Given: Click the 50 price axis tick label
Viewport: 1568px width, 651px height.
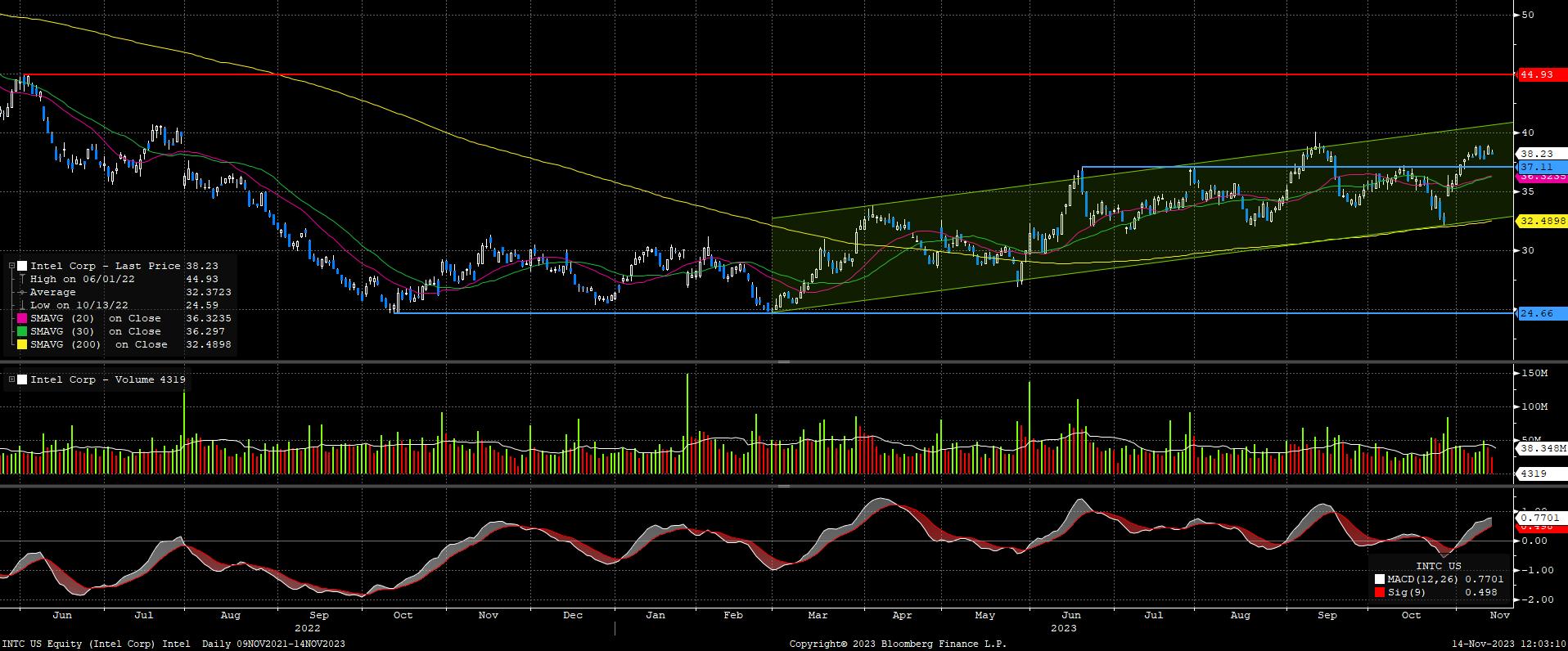Looking at the screenshot, I should pyautogui.click(x=1527, y=15).
